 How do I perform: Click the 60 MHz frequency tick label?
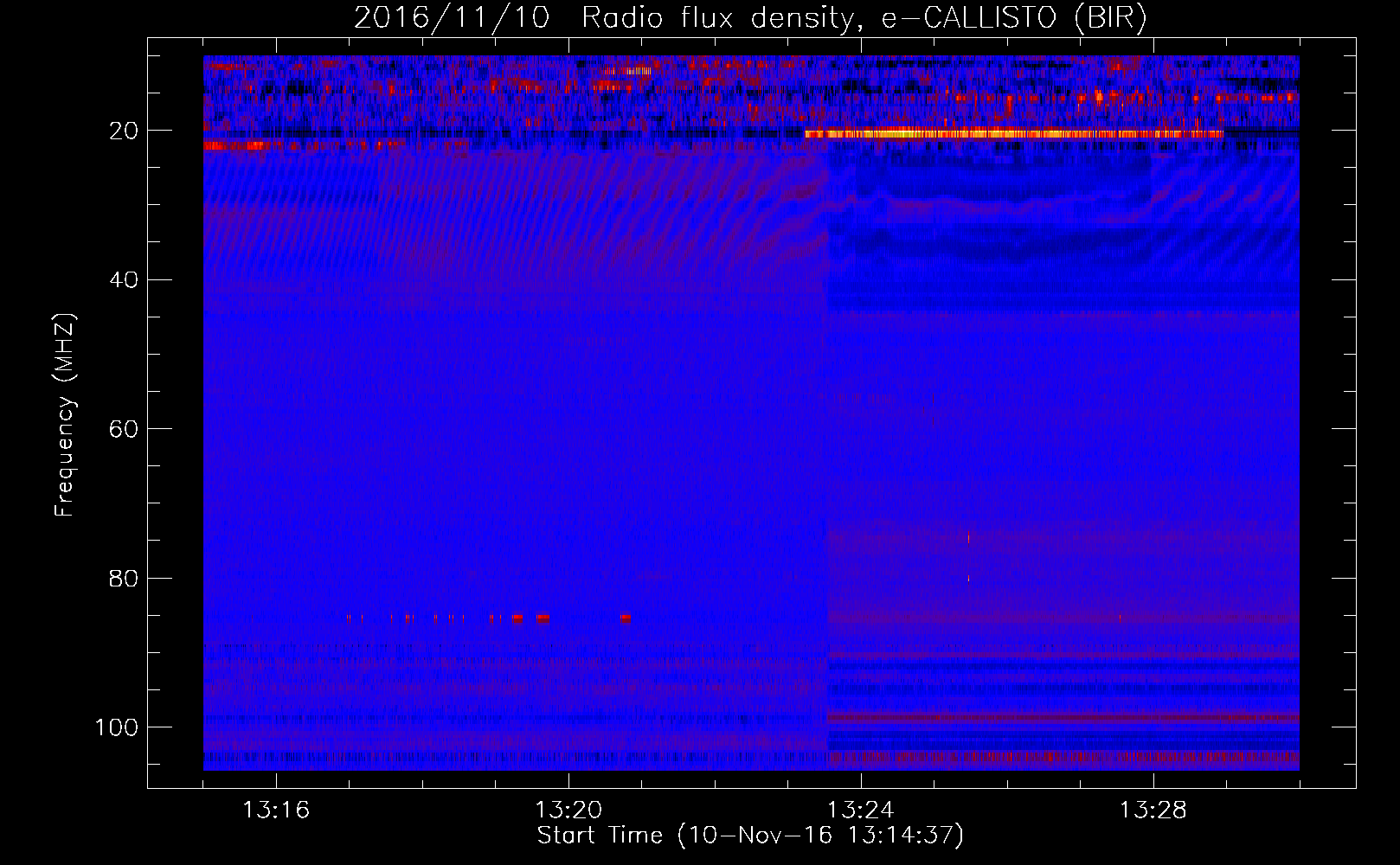click(124, 429)
